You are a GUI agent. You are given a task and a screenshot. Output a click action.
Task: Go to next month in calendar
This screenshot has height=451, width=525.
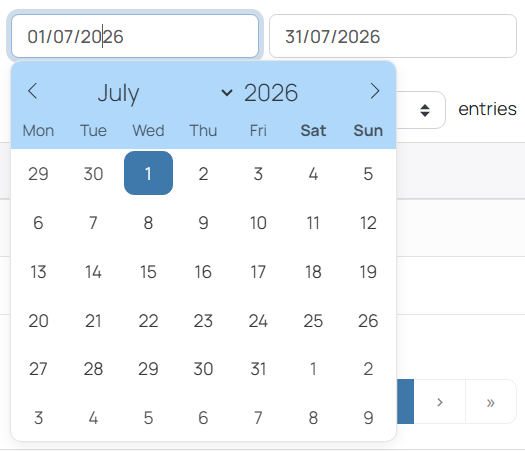pos(375,91)
